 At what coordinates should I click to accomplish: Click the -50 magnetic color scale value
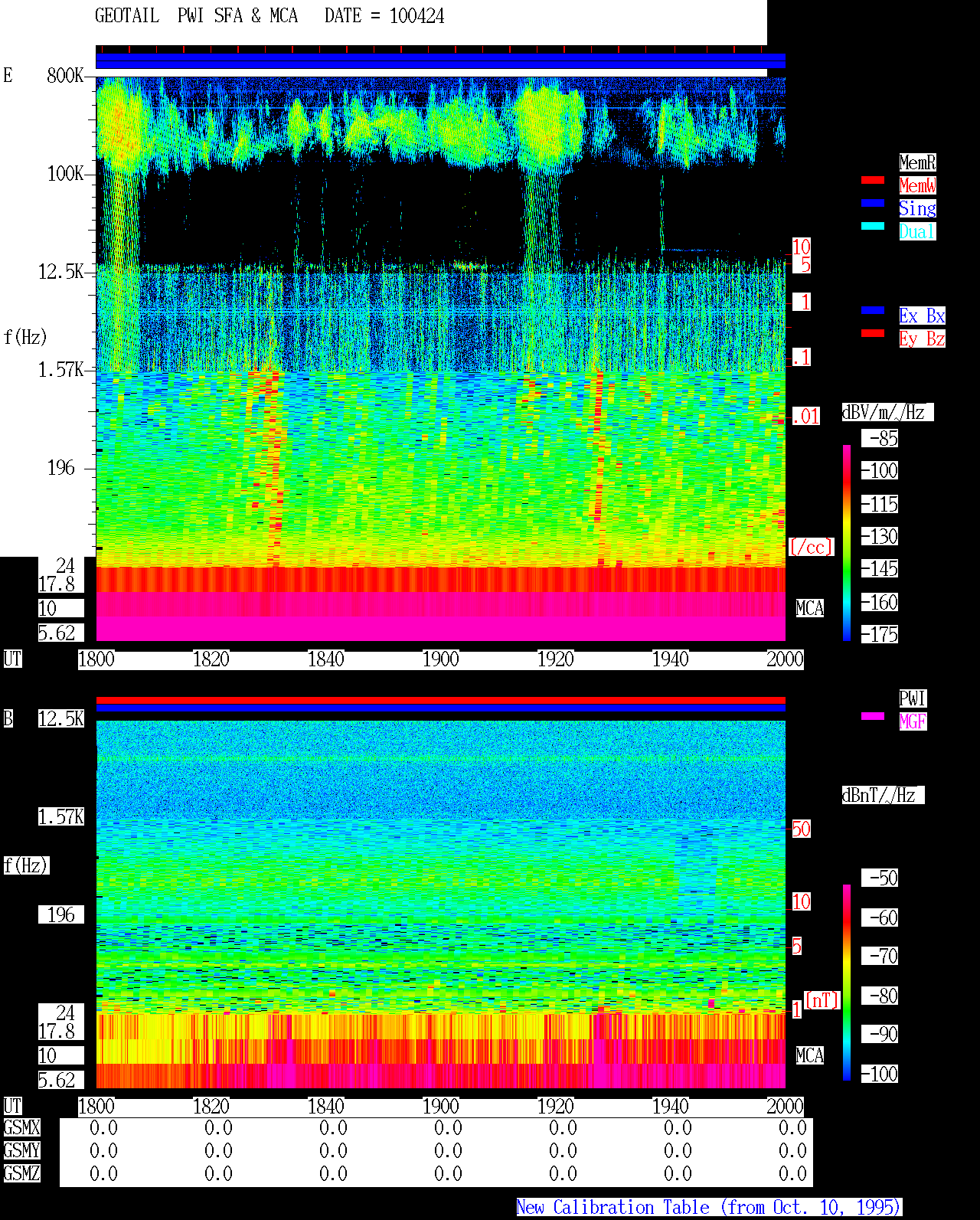point(880,878)
